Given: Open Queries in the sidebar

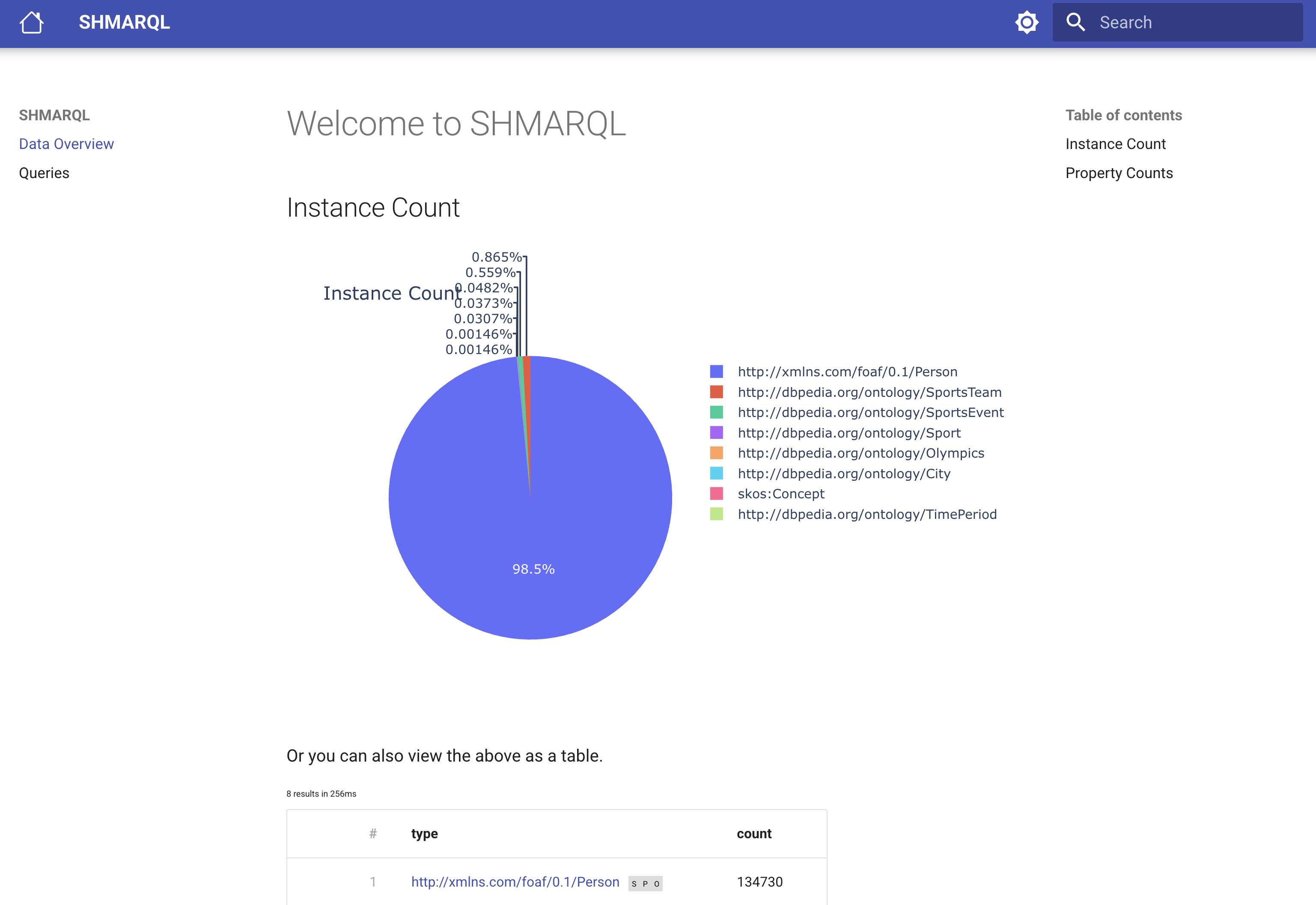Looking at the screenshot, I should [44, 173].
